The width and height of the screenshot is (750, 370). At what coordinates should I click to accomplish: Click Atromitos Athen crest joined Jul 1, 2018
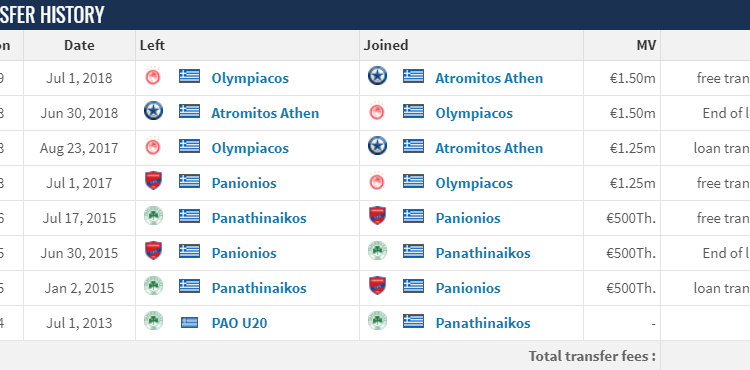[x=377, y=76]
